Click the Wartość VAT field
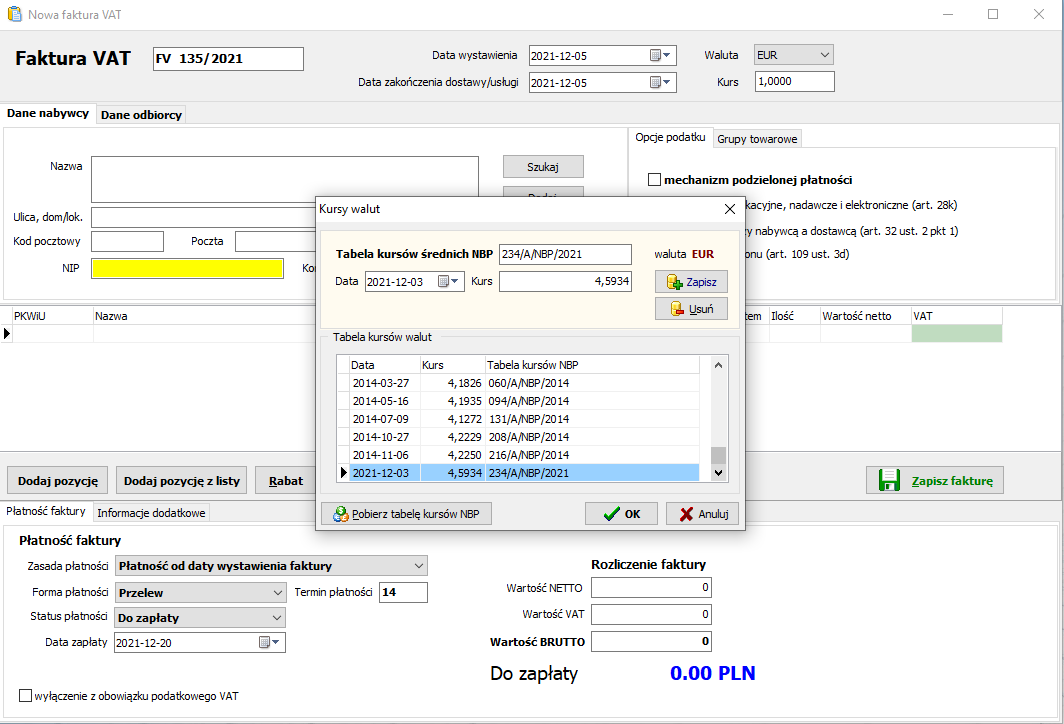Screen dimensions: 1064x724 pos(651,614)
